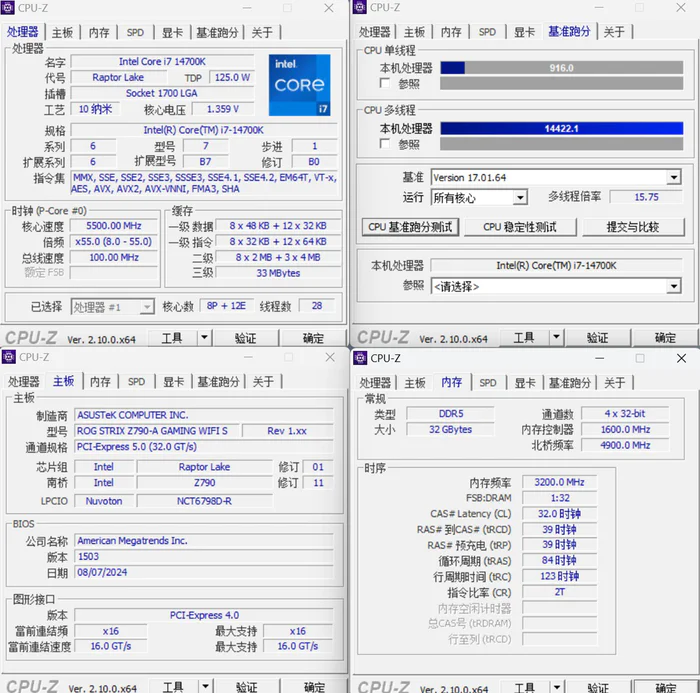Click FSB:DRAM ratio value 1:32

coord(559,498)
